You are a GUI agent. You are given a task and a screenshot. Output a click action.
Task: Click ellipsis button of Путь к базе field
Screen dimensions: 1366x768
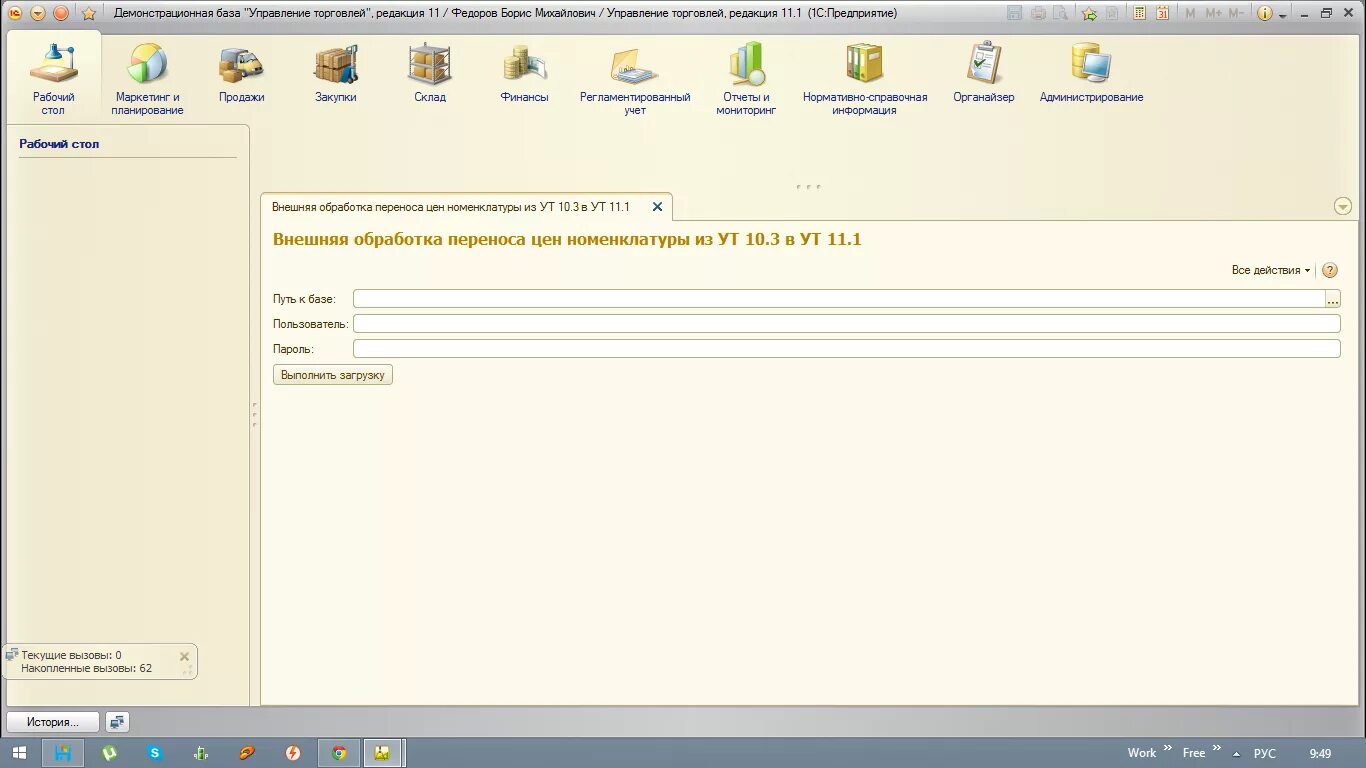point(1333,298)
